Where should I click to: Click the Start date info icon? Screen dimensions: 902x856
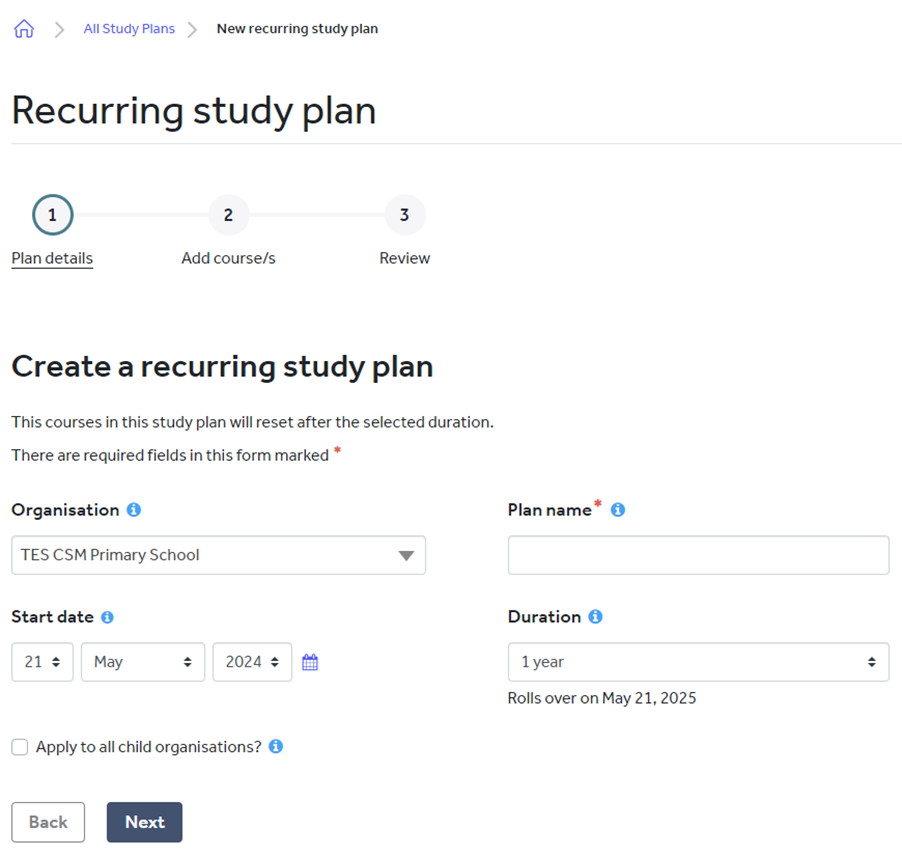(108, 617)
